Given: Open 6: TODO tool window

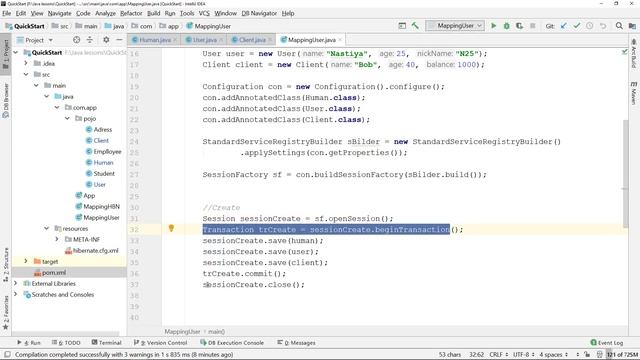Looking at the screenshot, I should point(66,343).
